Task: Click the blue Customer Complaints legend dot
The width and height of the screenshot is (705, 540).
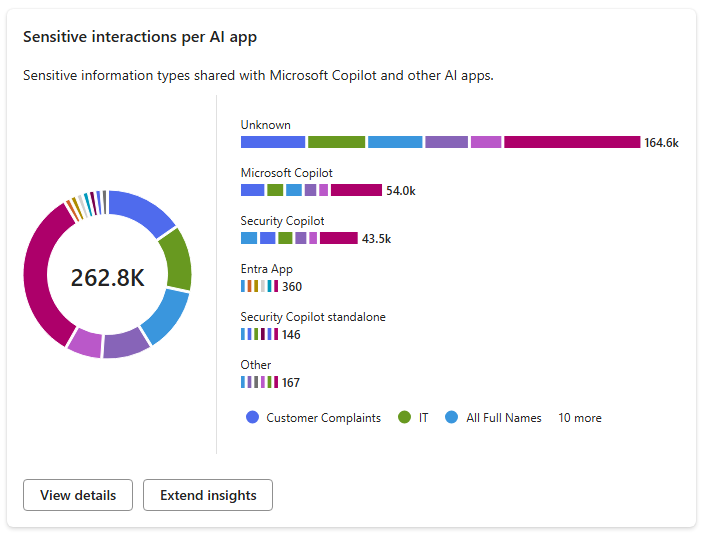Action: [x=252, y=418]
